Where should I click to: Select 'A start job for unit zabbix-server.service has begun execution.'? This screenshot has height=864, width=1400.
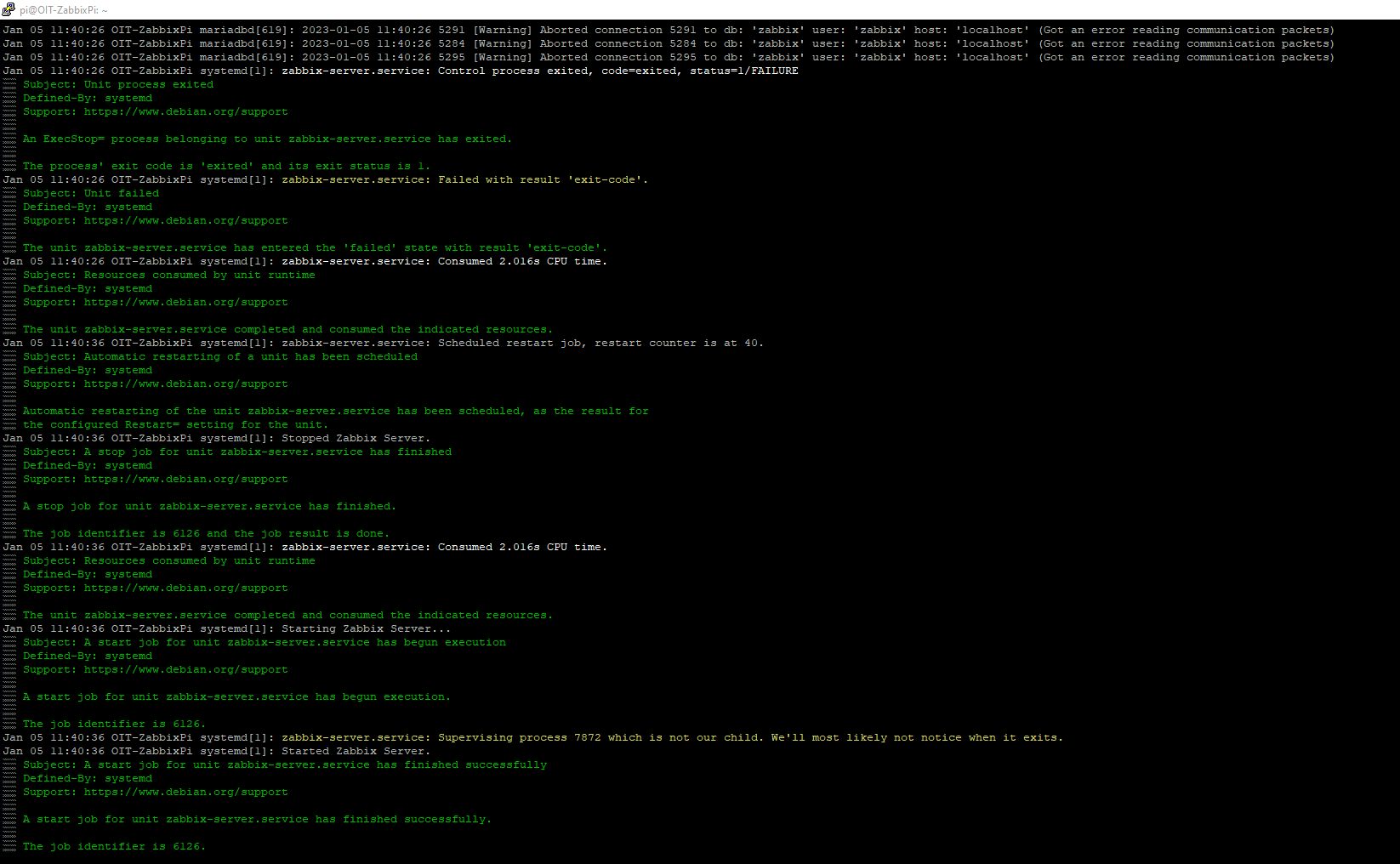click(x=236, y=696)
